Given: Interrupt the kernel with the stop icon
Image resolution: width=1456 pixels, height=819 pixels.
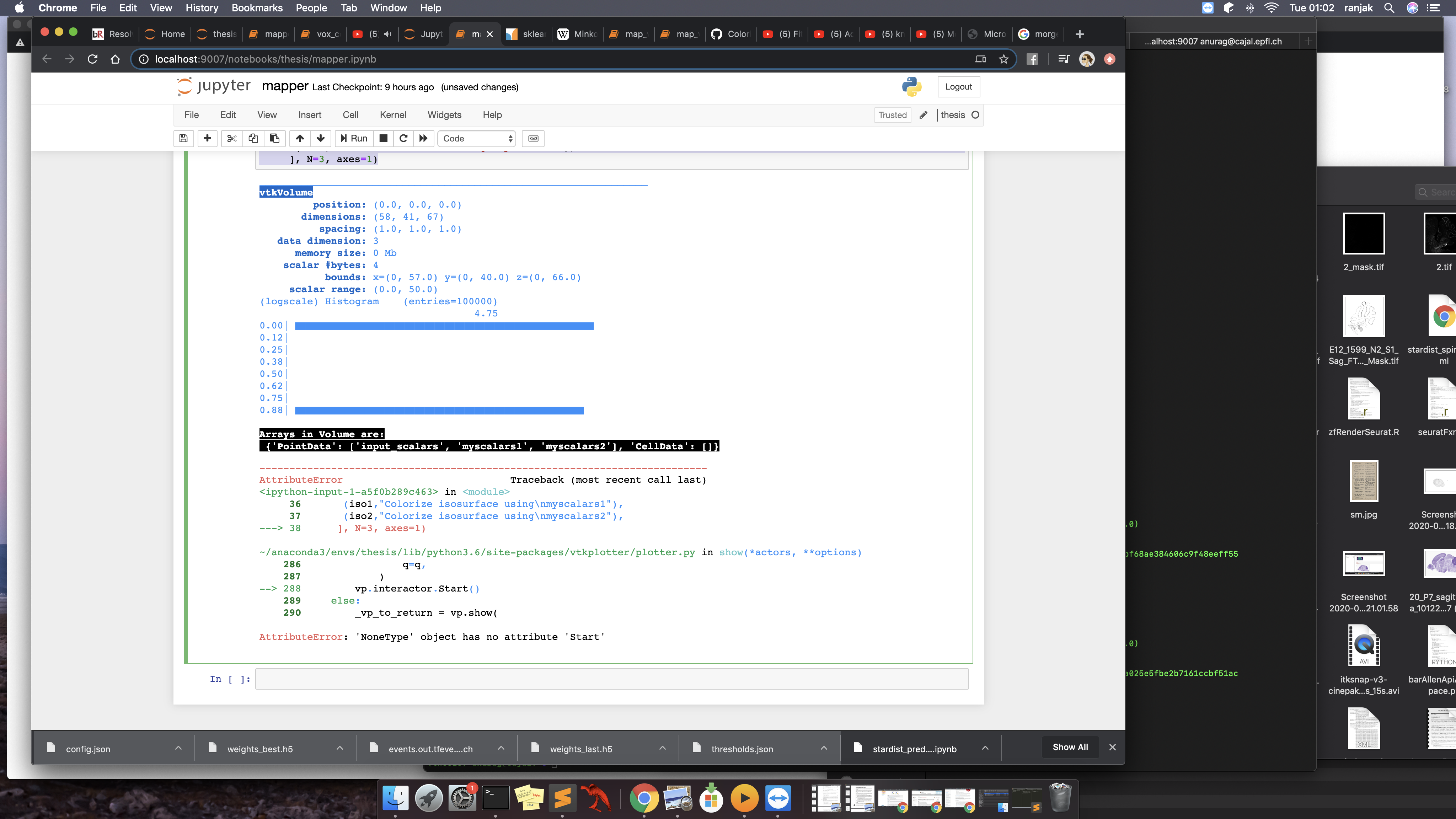Looking at the screenshot, I should tap(383, 139).
